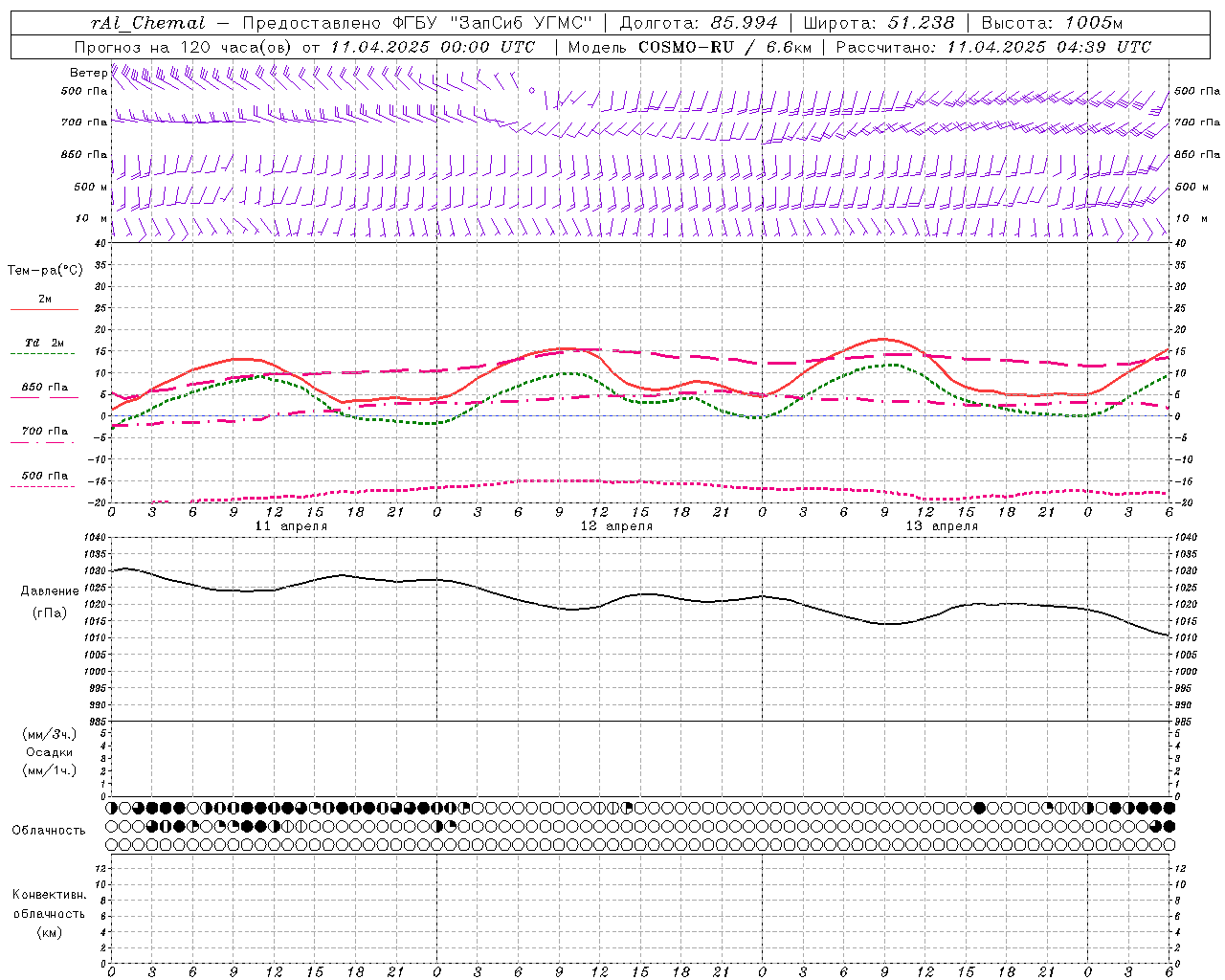Click the Рассчитано: 11.04.2025 04:39 UTC timestamp
This screenshot has height=980, width=1225.
point(993,47)
